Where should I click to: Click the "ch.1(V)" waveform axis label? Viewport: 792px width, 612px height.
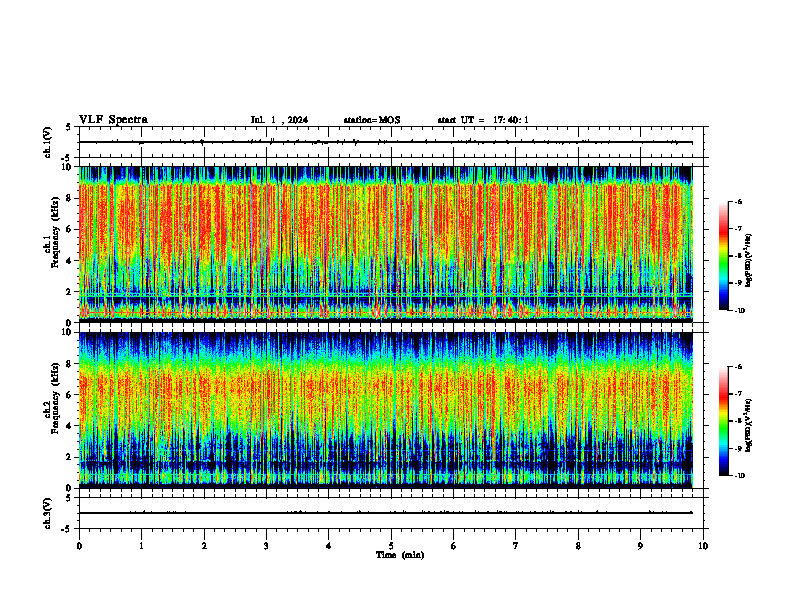pos(48,142)
